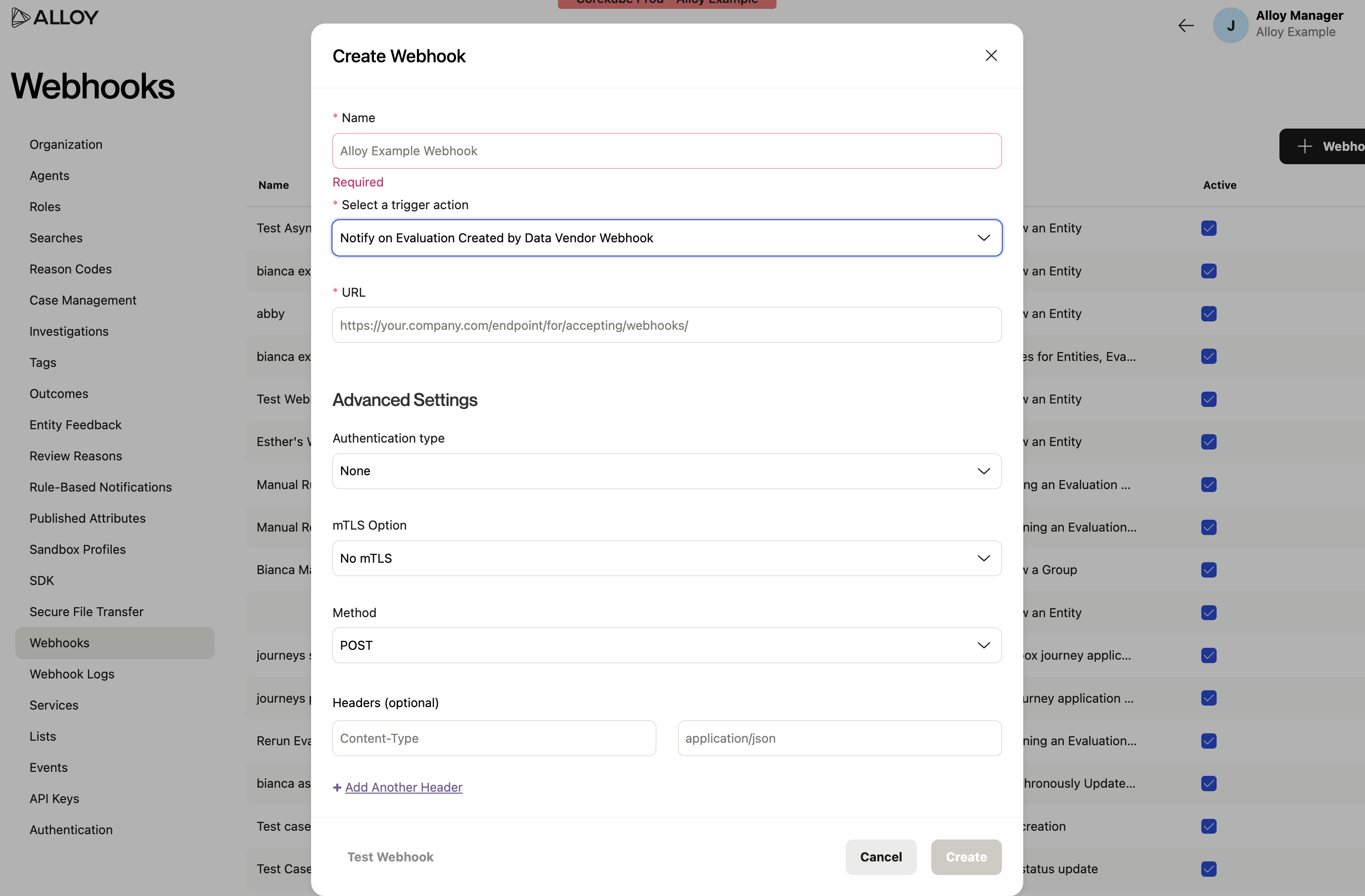Close the Create Webhook dialog
This screenshot has height=896, width=1365.
[991, 55]
